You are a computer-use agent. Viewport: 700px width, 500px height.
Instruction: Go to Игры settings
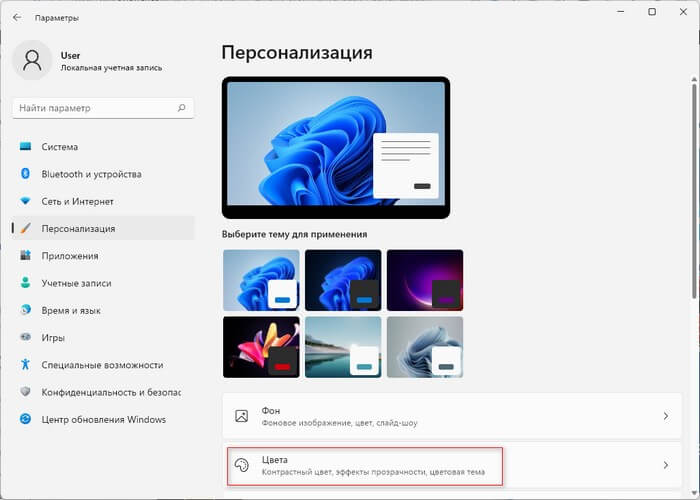pyautogui.click(x=103, y=337)
